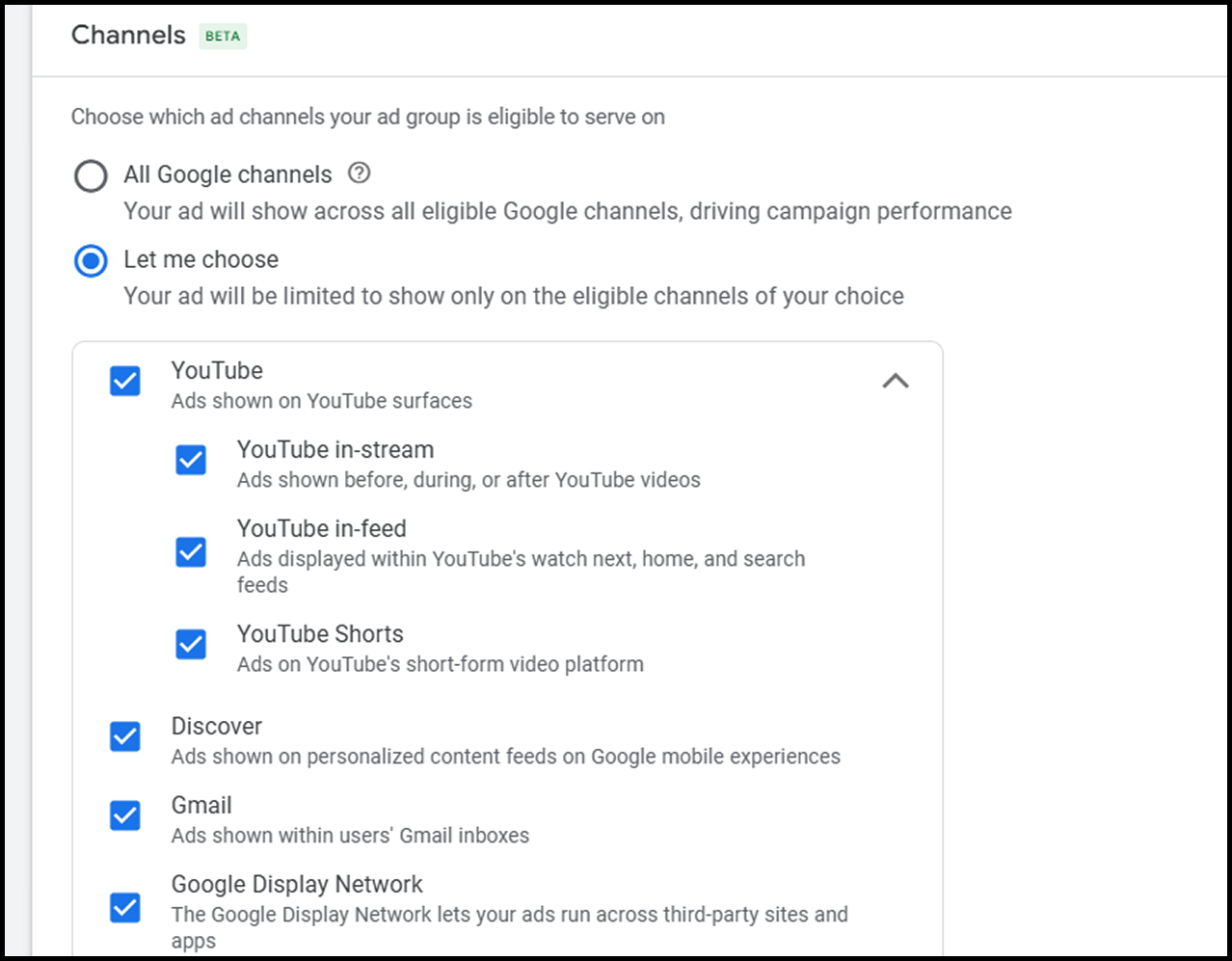This screenshot has height=961, width=1232.
Task: Collapse the YouTube section chevron
Action: (895, 381)
